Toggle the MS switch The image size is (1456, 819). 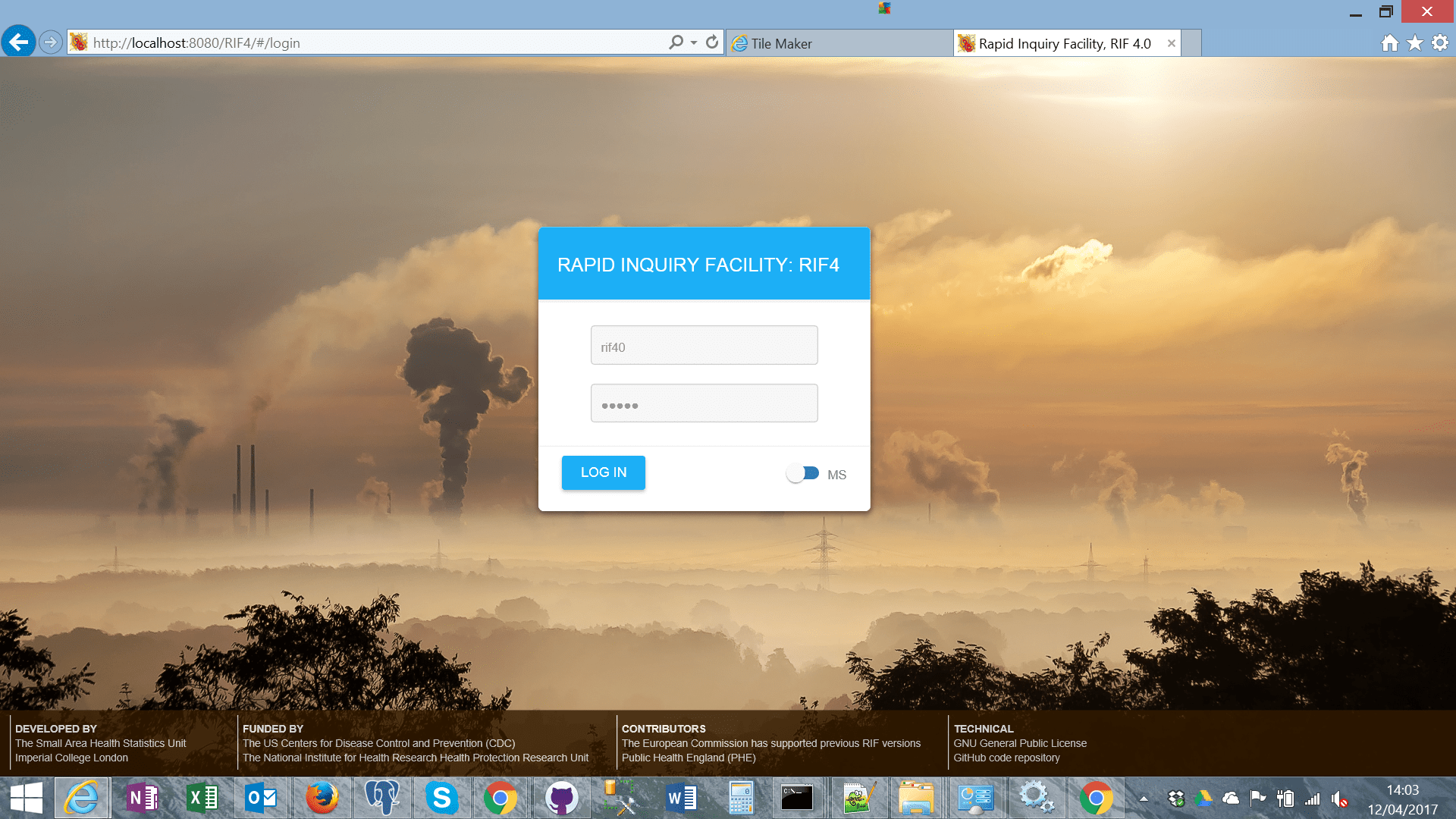pos(802,473)
